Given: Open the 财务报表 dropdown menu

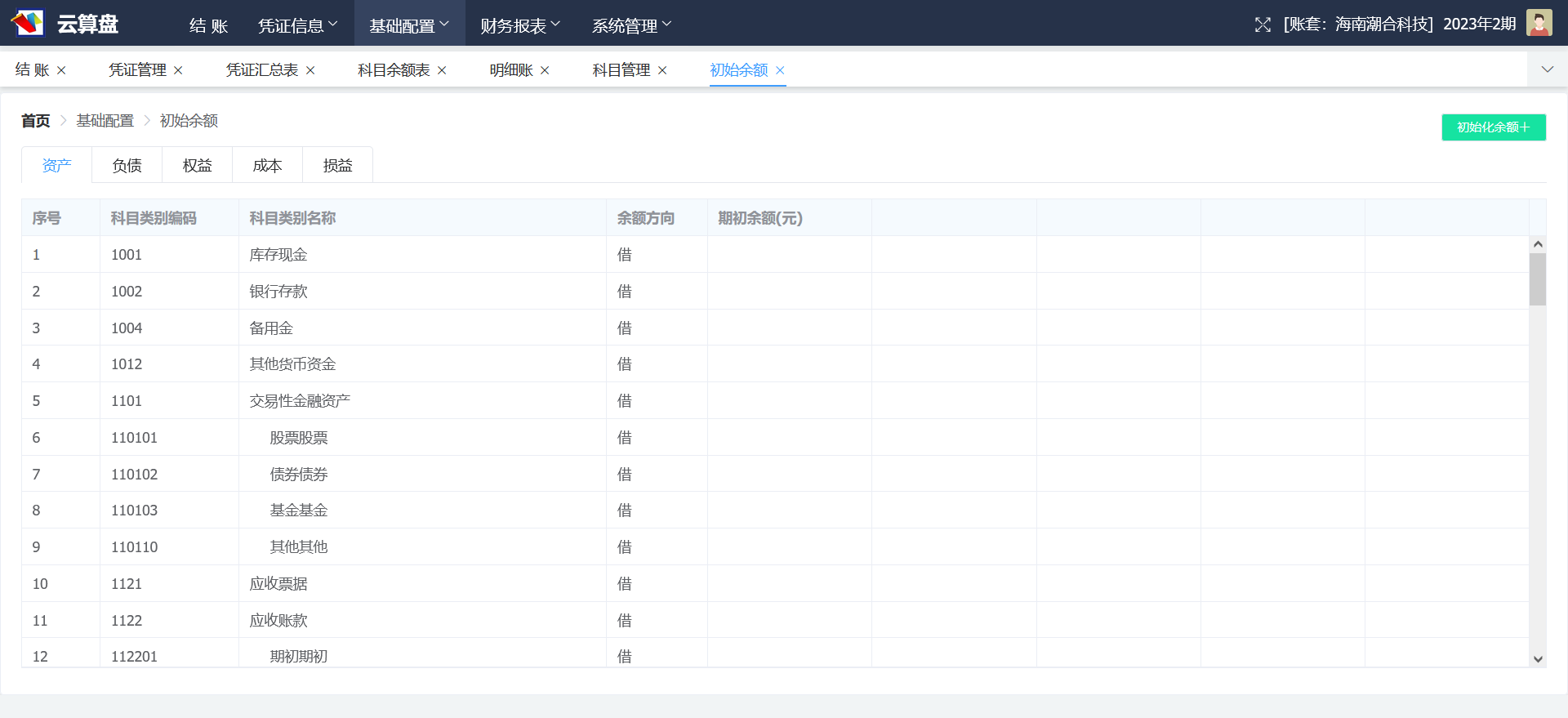Looking at the screenshot, I should pyautogui.click(x=520, y=25).
